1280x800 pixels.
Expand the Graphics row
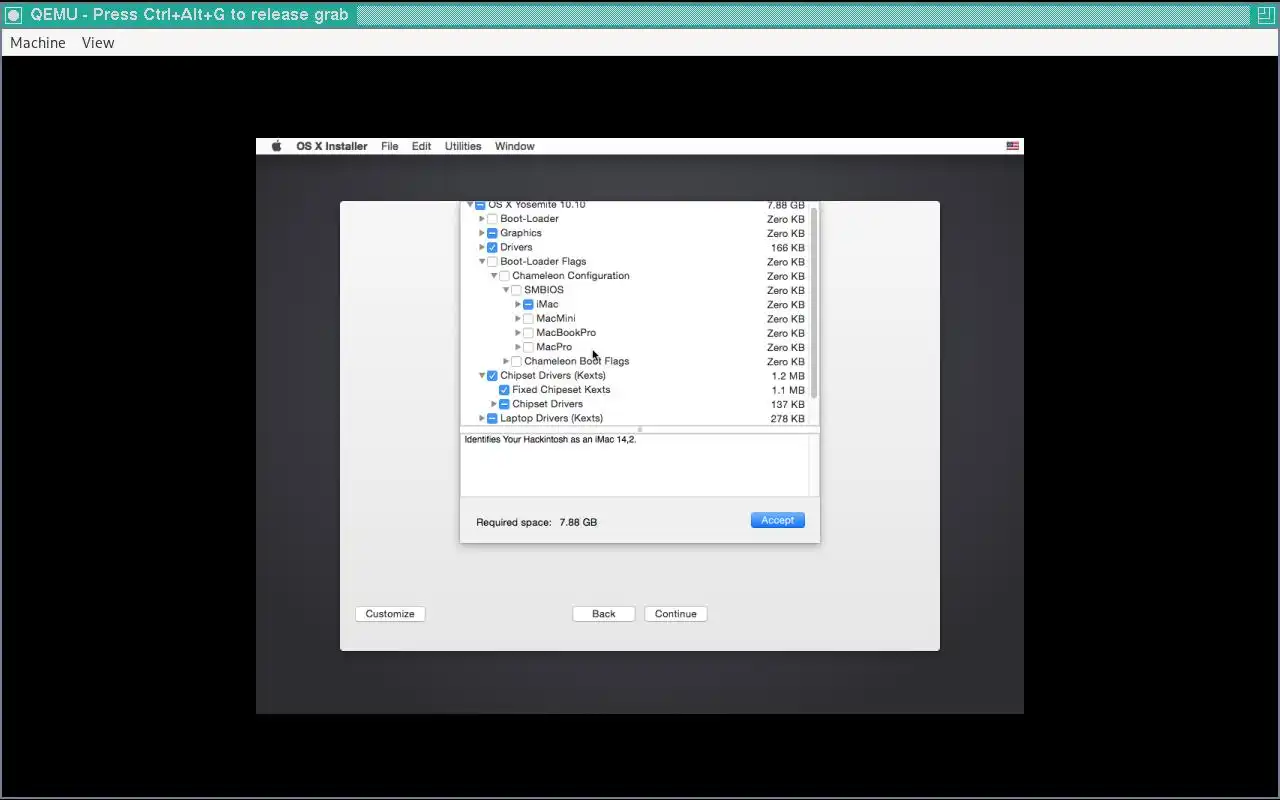482,233
